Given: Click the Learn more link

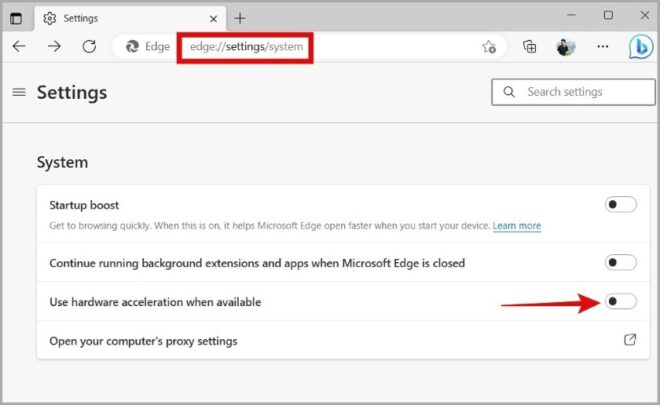Looking at the screenshot, I should click(517, 226).
